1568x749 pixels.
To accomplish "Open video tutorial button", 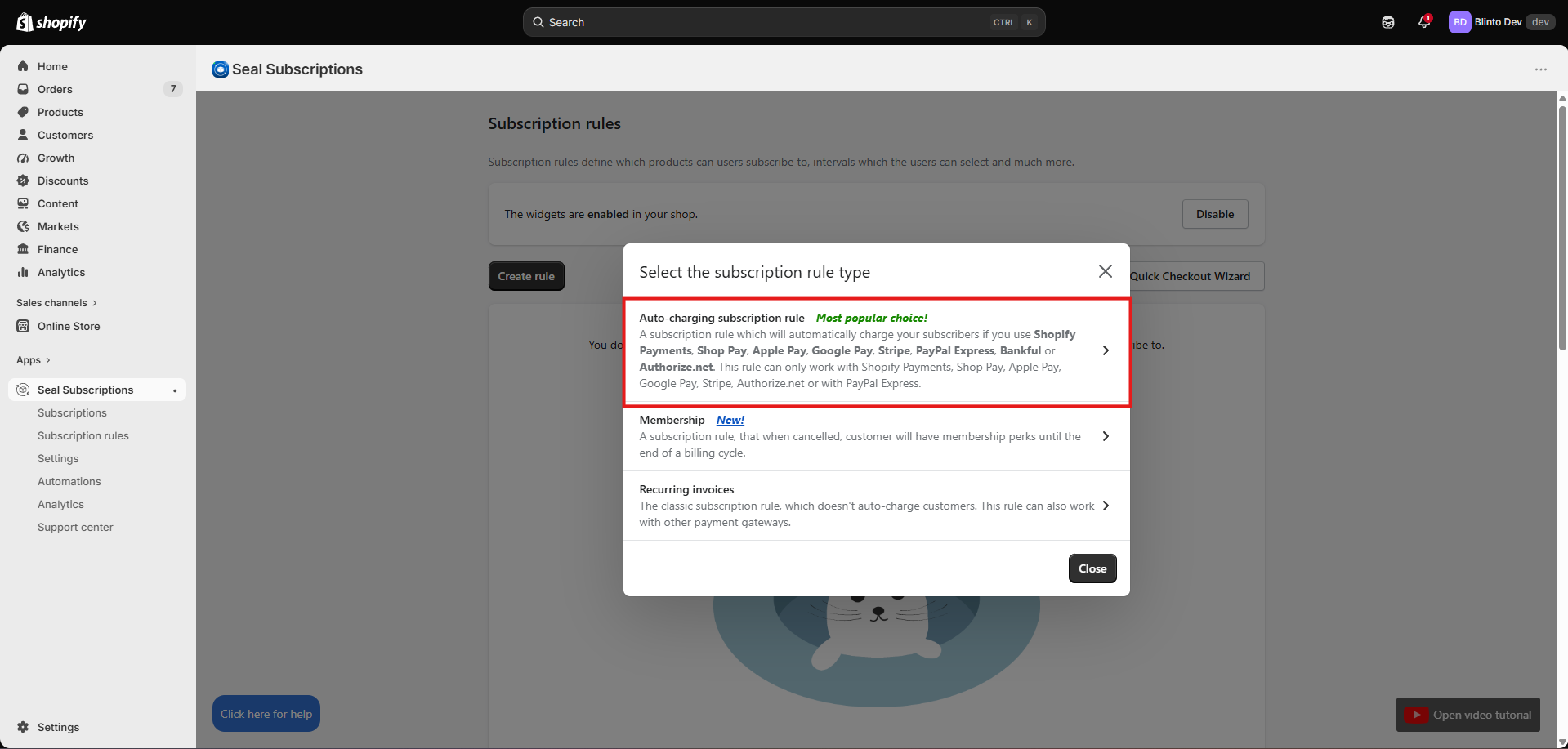I will coord(1468,715).
